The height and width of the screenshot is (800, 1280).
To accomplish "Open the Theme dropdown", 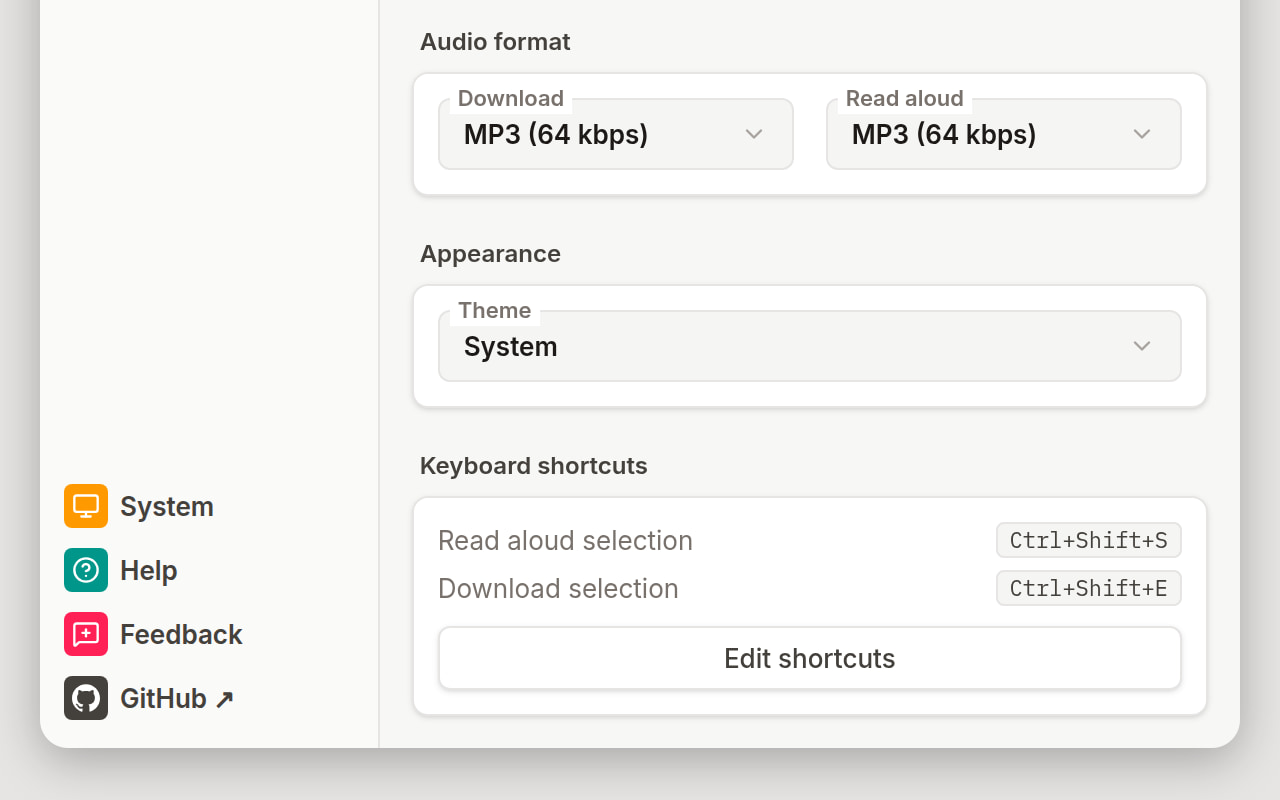I will 810,346.
